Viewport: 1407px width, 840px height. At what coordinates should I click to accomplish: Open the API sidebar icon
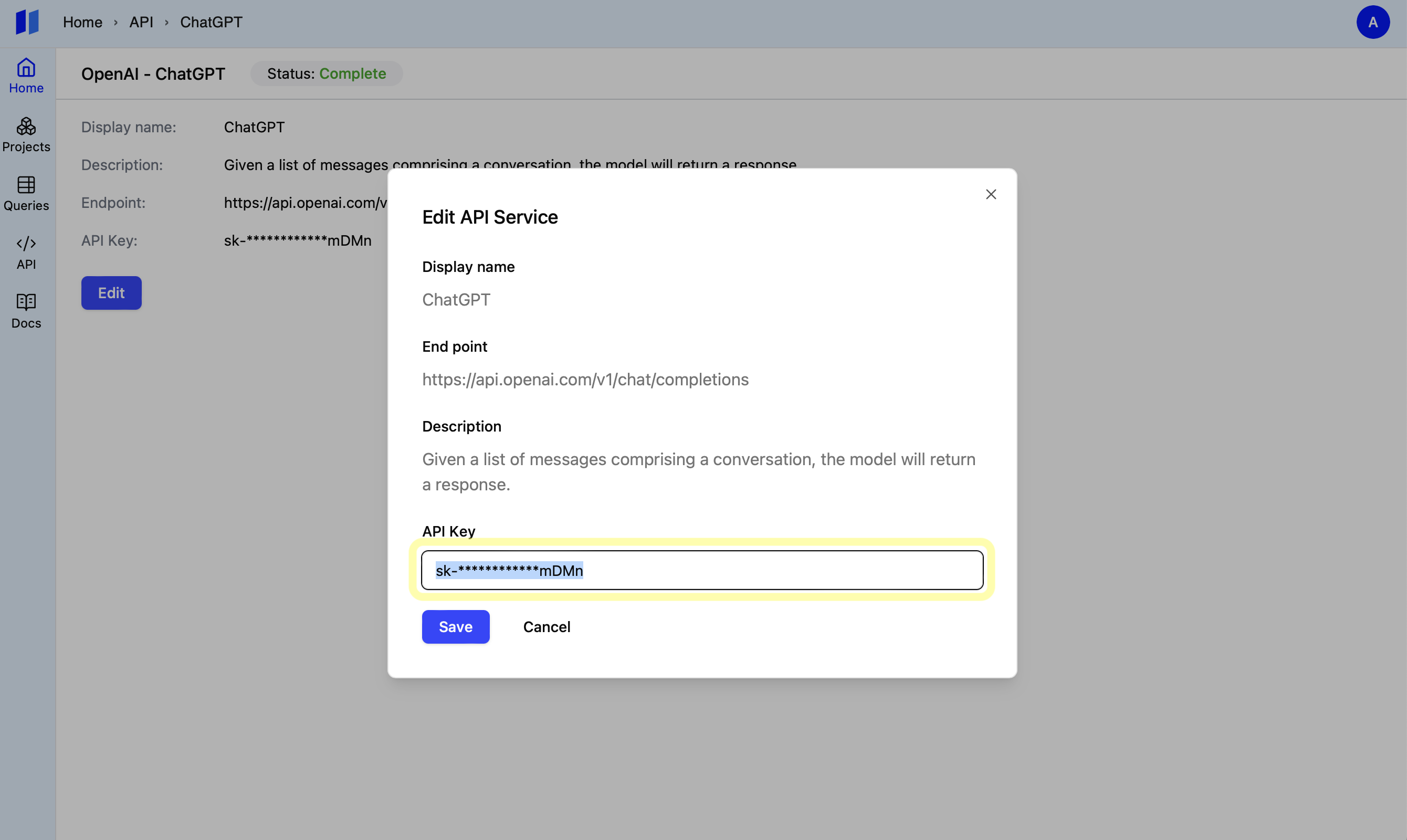coord(26,253)
